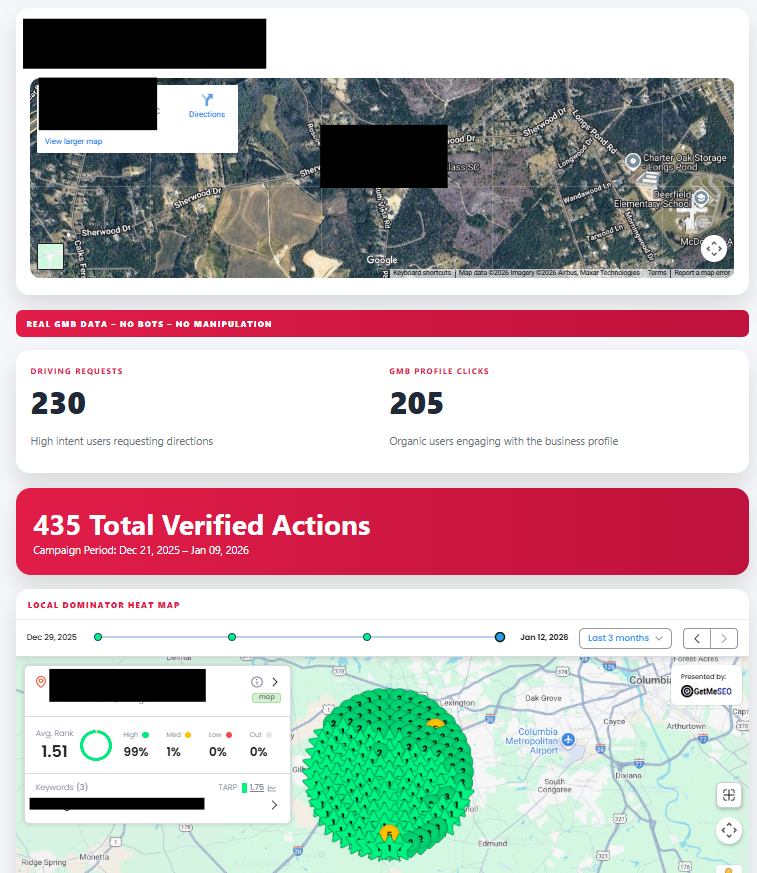Go to next heat map scan
Viewport: 757px width, 873px height.
725,638
